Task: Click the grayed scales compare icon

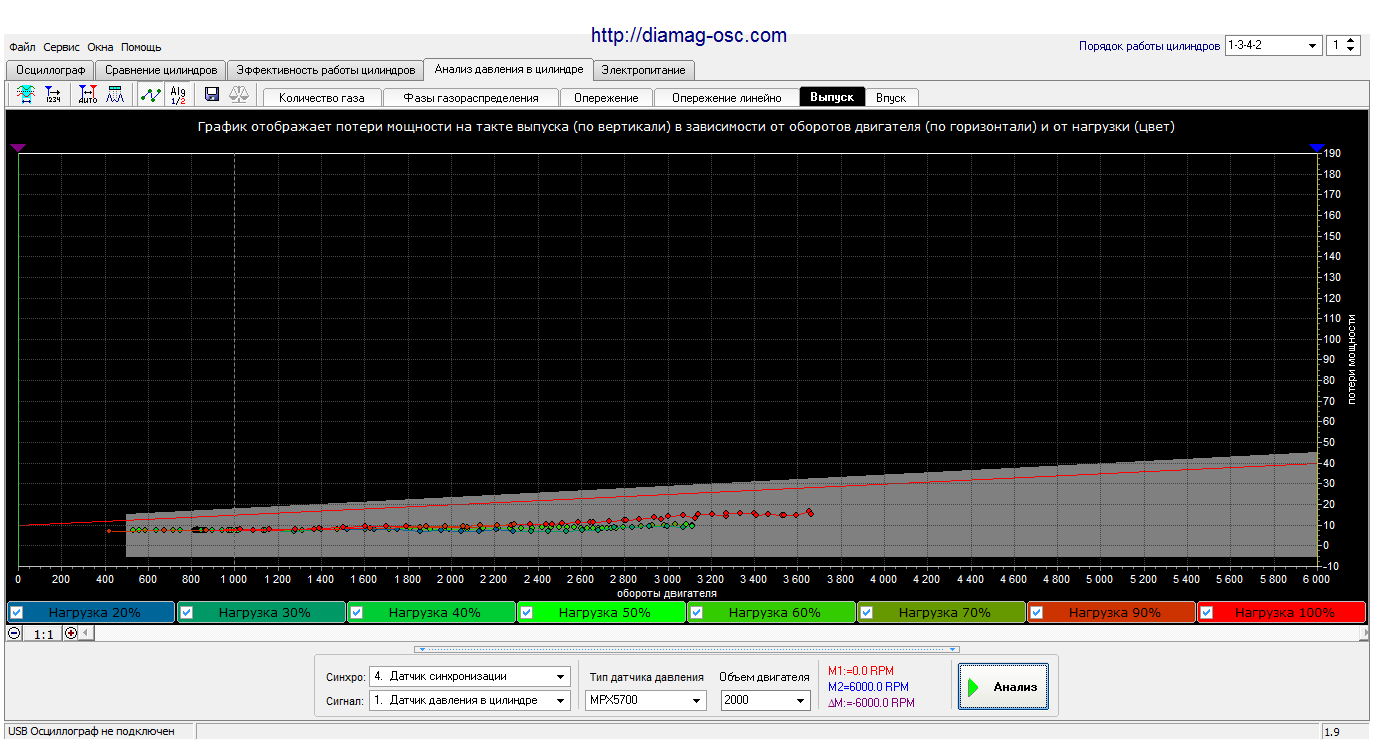Action: point(240,95)
